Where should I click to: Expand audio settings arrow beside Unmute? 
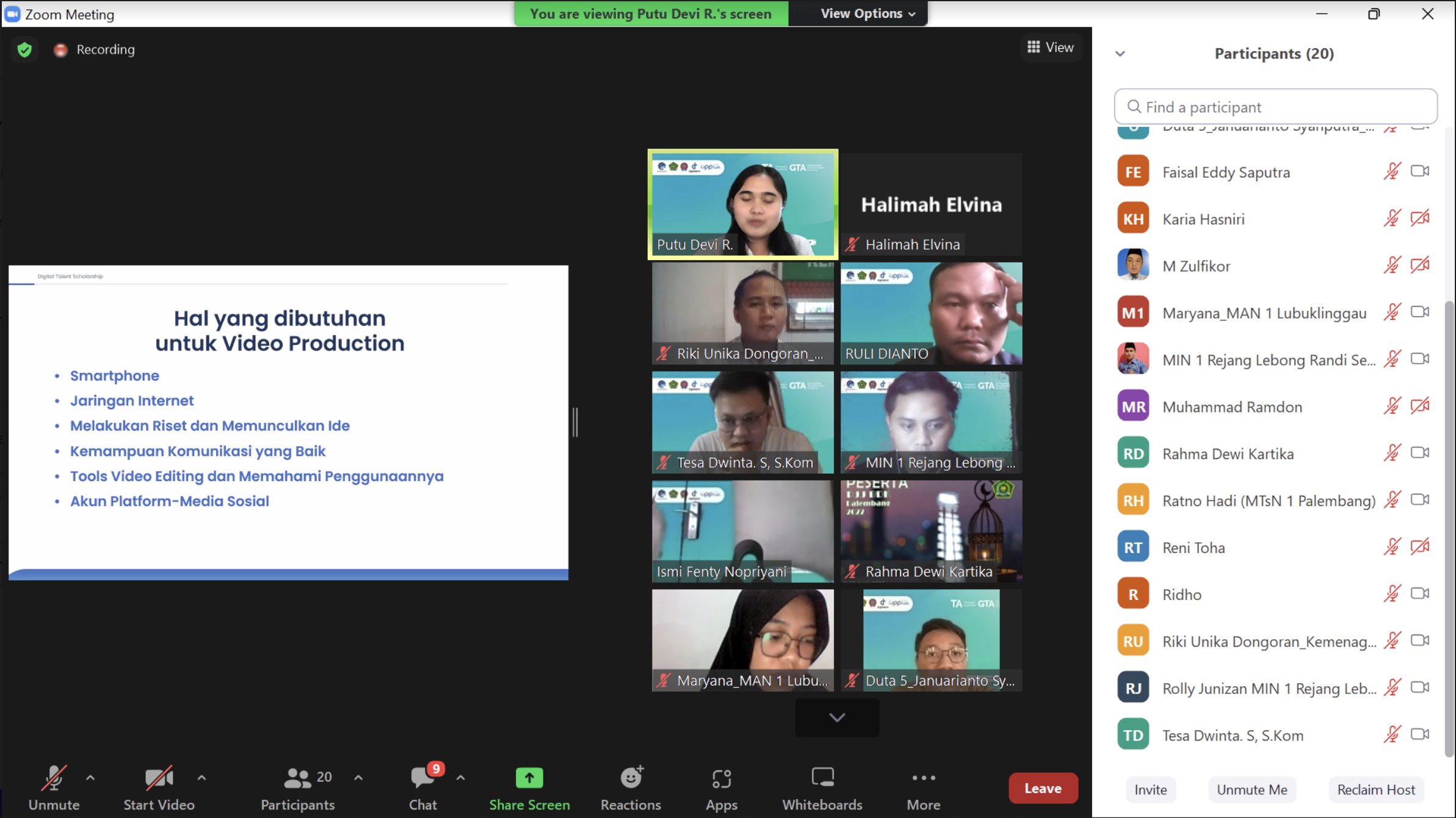pyautogui.click(x=90, y=778)
